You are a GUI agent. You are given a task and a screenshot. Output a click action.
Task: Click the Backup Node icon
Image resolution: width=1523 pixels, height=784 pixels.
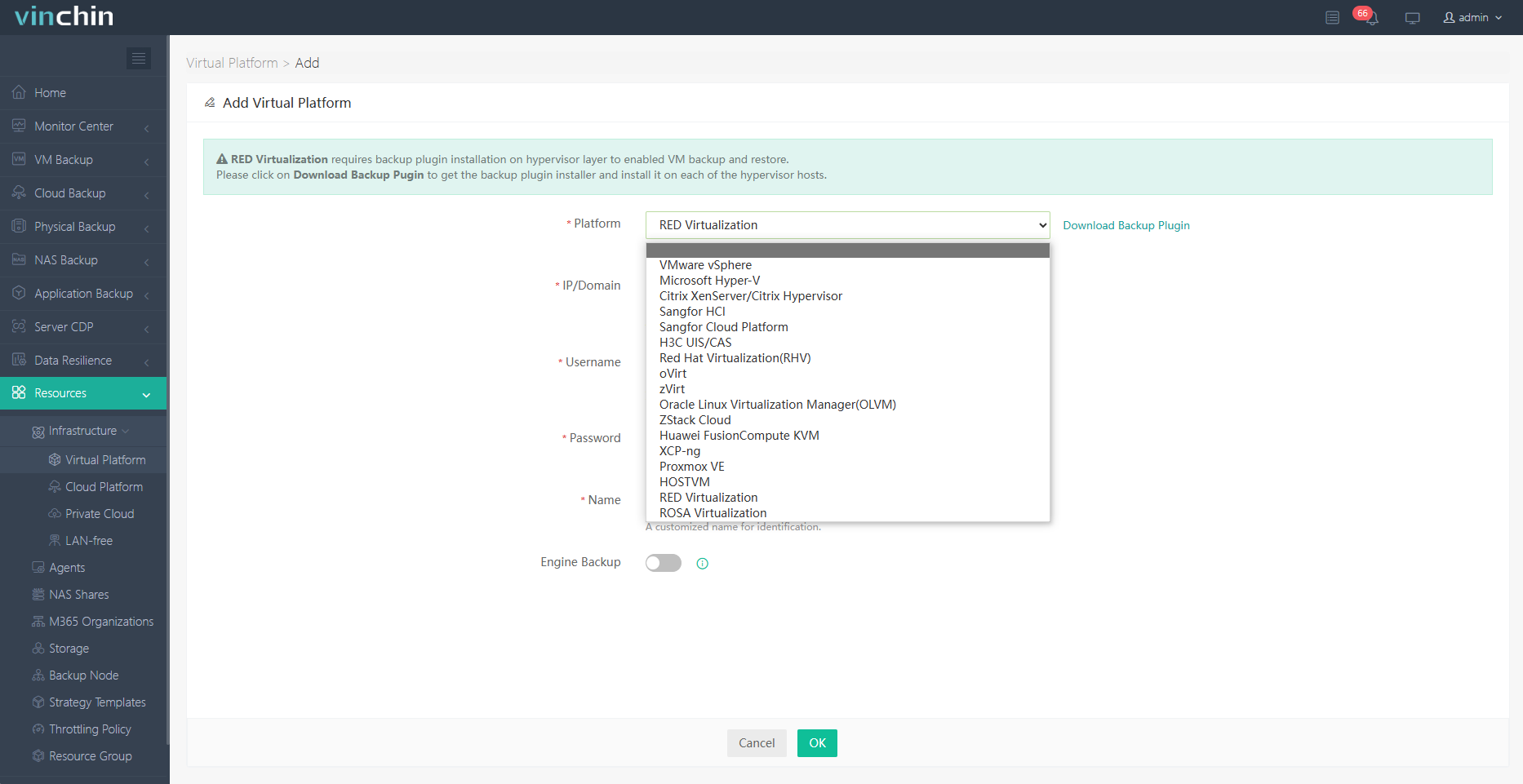(x=38, y=675)
